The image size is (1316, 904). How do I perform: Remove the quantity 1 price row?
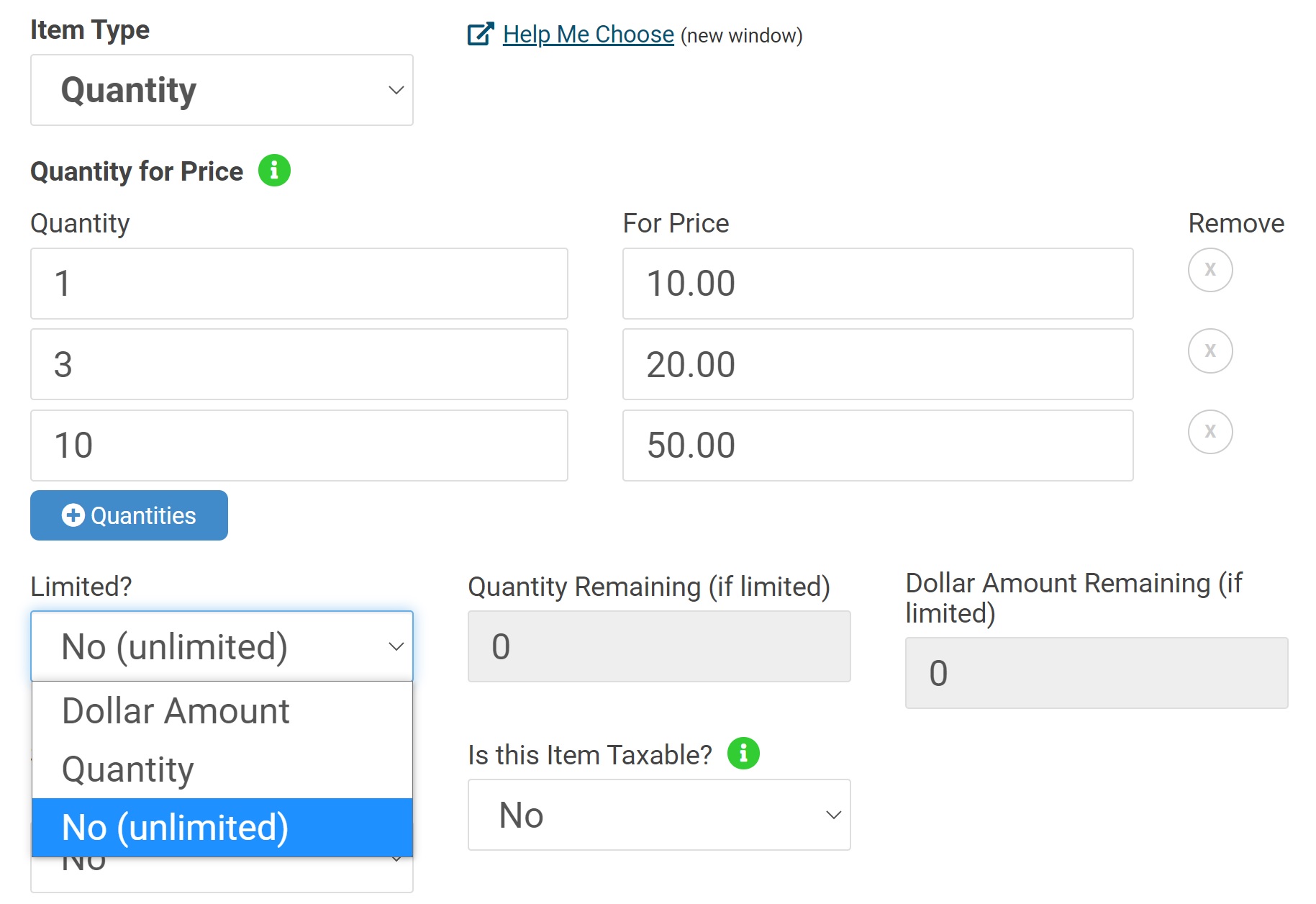1210,270
